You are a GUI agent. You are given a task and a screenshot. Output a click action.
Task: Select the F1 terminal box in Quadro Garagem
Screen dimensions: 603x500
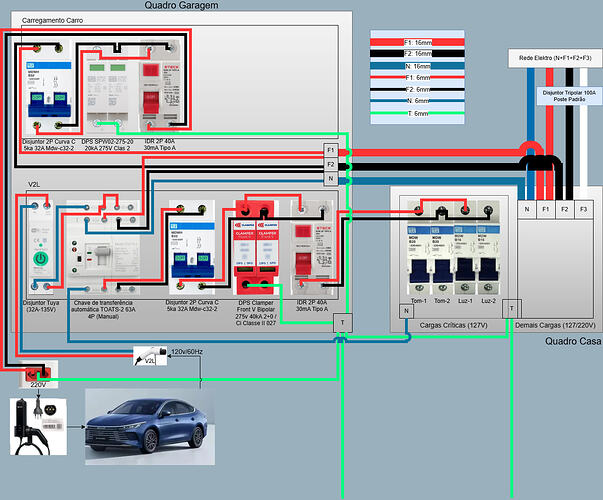[331, 149]
